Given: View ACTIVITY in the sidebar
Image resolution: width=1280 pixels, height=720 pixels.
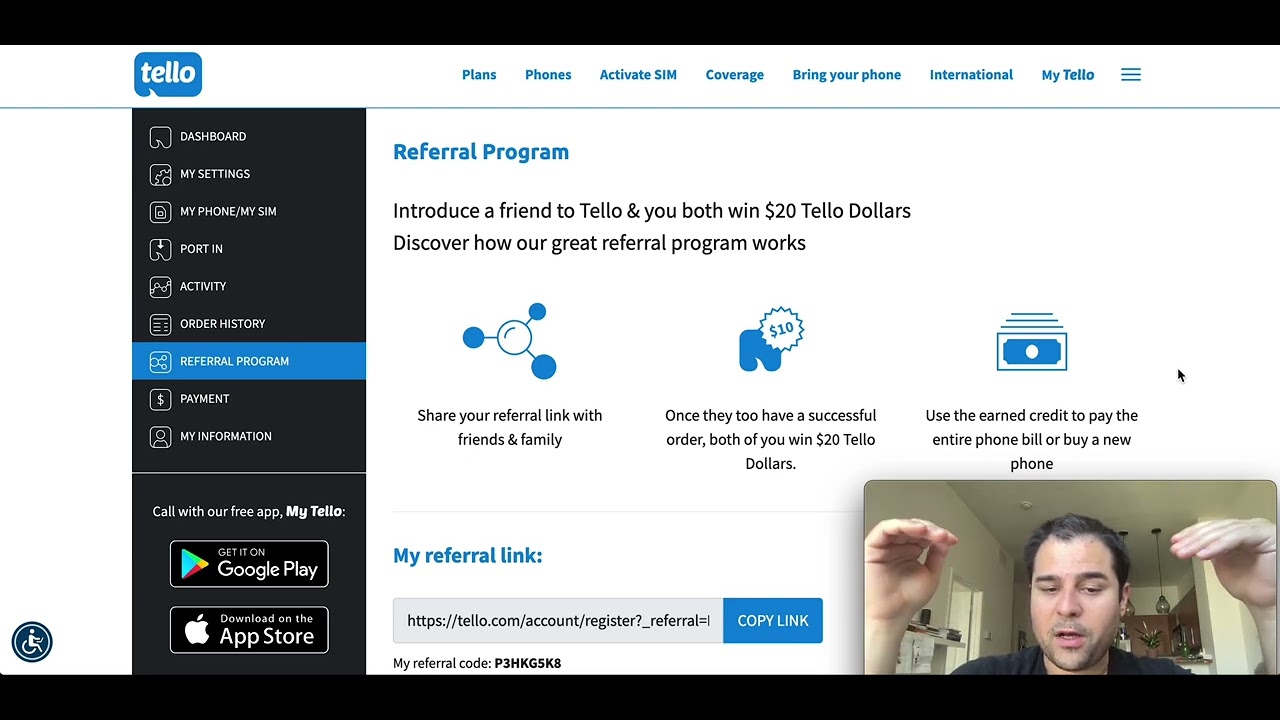Looking at the screenshot, I should 249,287.
